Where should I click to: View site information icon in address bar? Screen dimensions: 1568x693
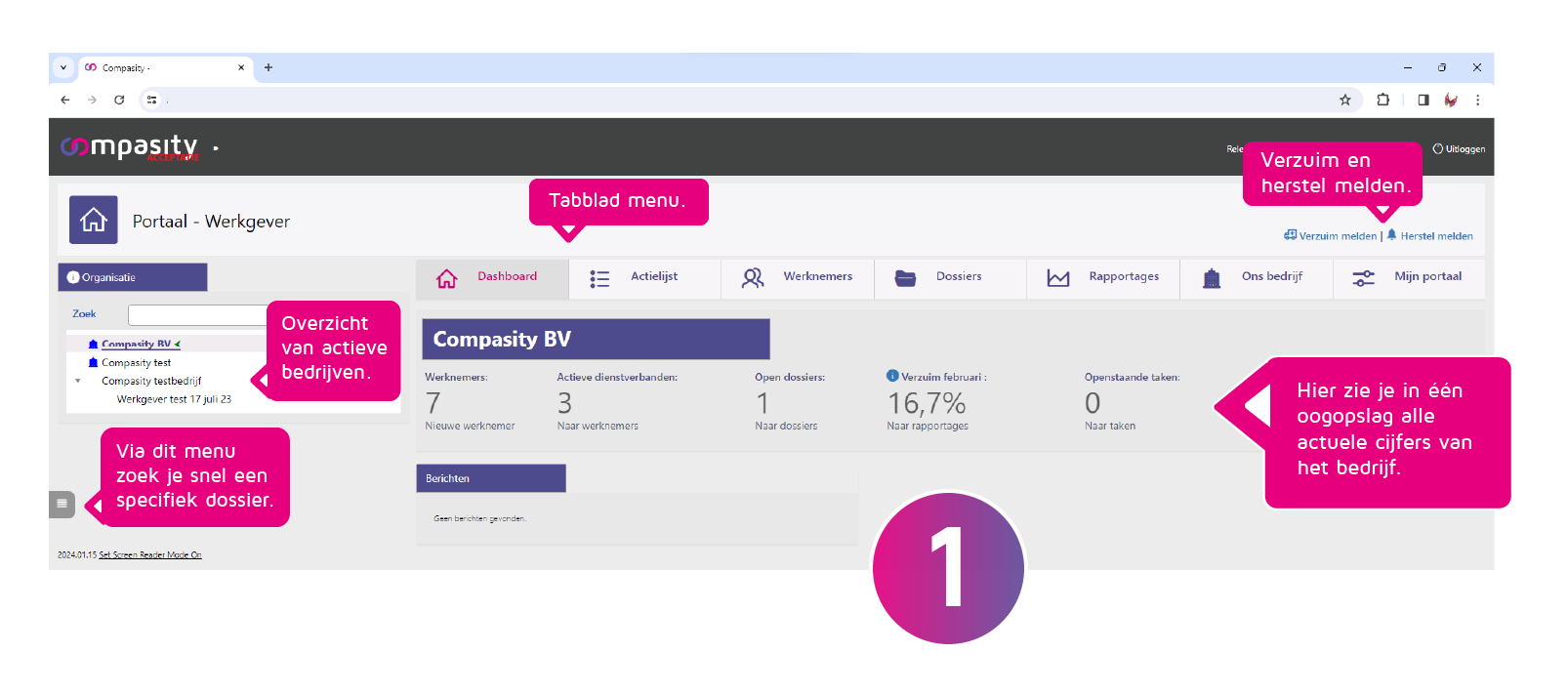(x=151, y=100)
